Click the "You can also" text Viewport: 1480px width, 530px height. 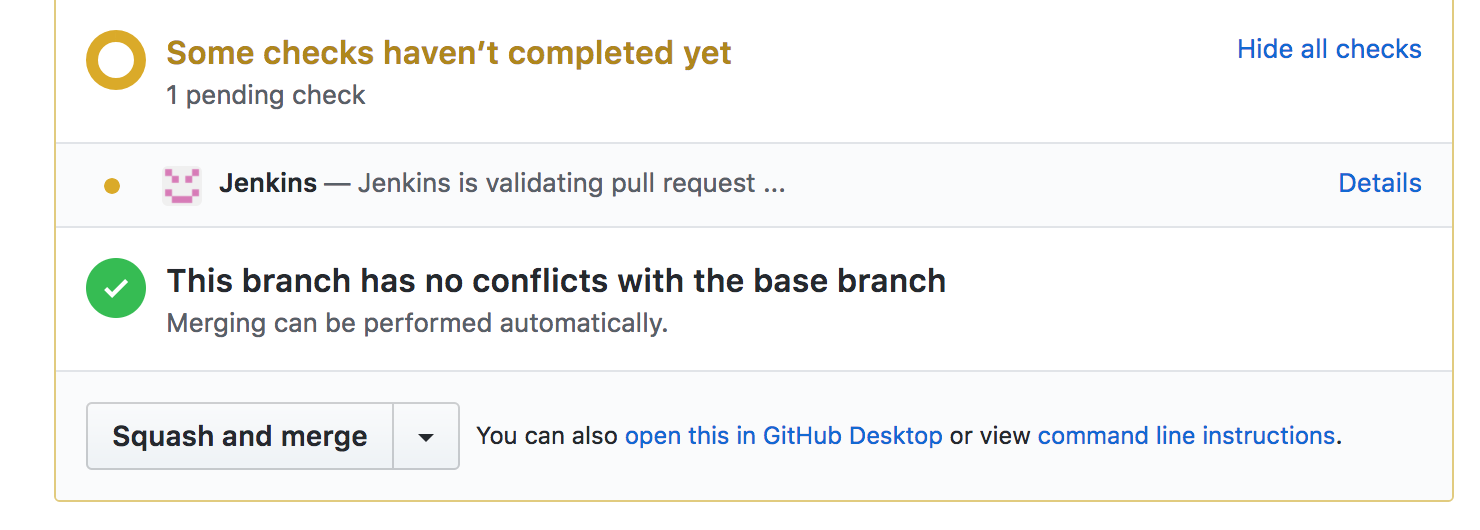click(548, 436)
